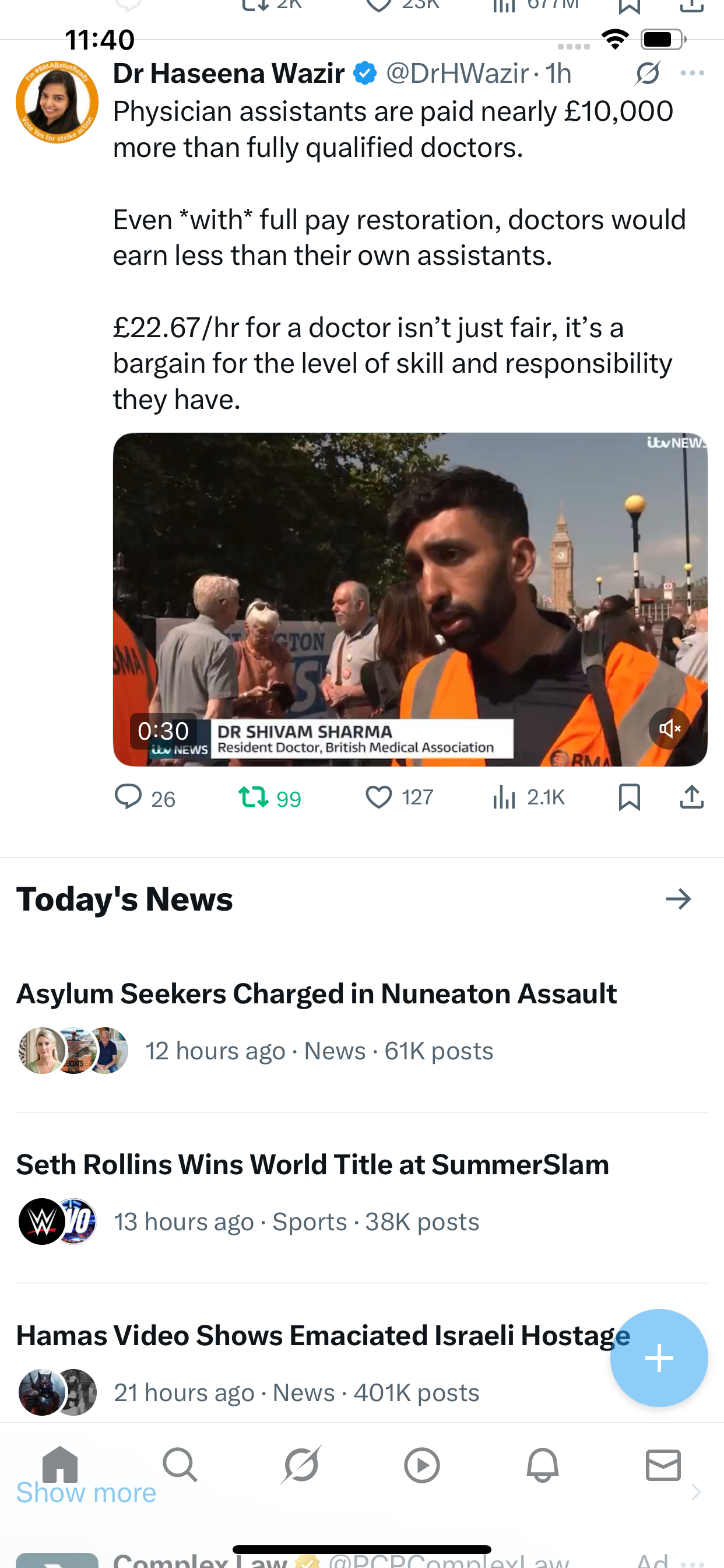Share the tweet via share icon

coord(692,797)
